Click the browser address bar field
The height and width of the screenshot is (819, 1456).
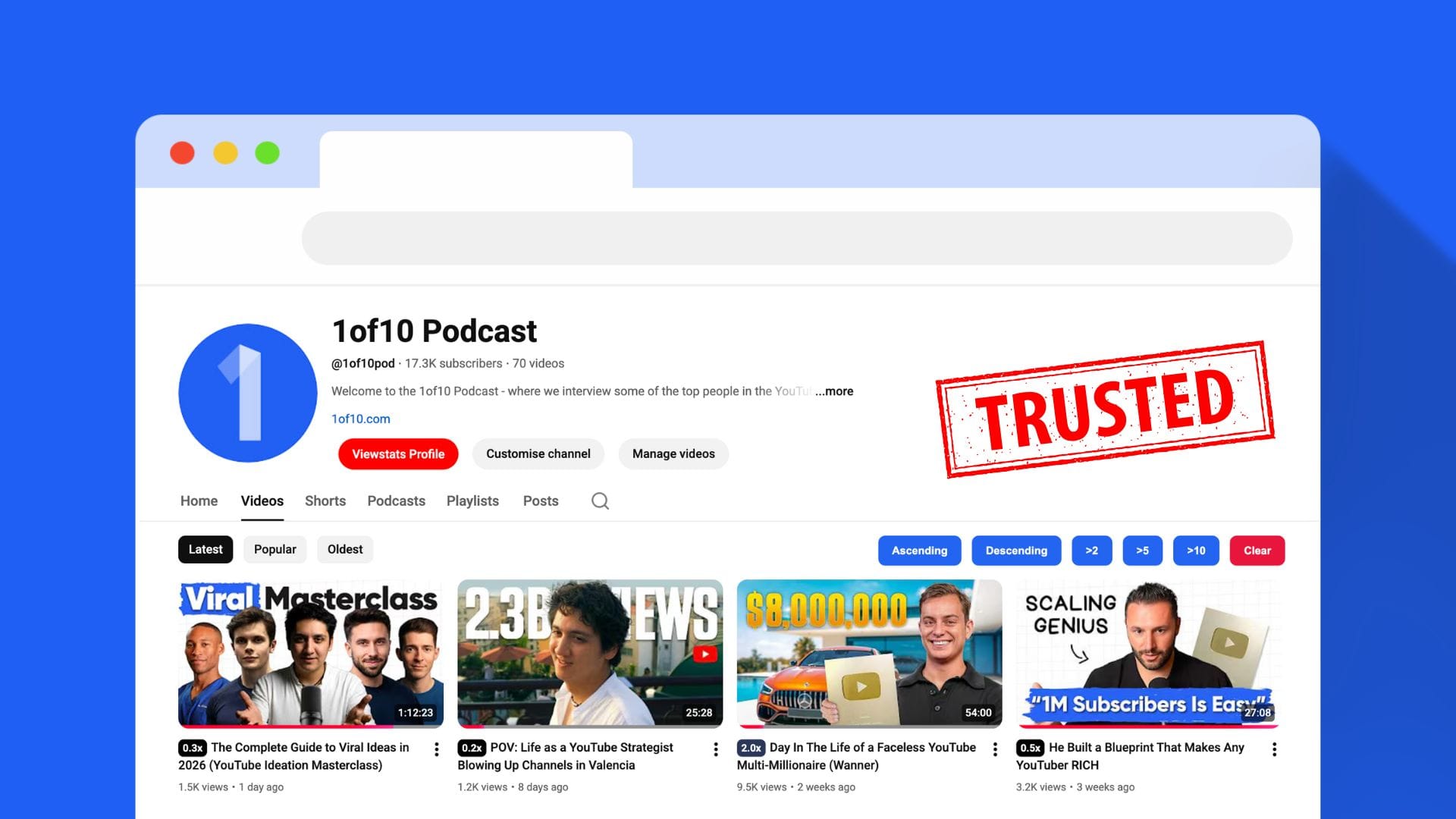796,238
